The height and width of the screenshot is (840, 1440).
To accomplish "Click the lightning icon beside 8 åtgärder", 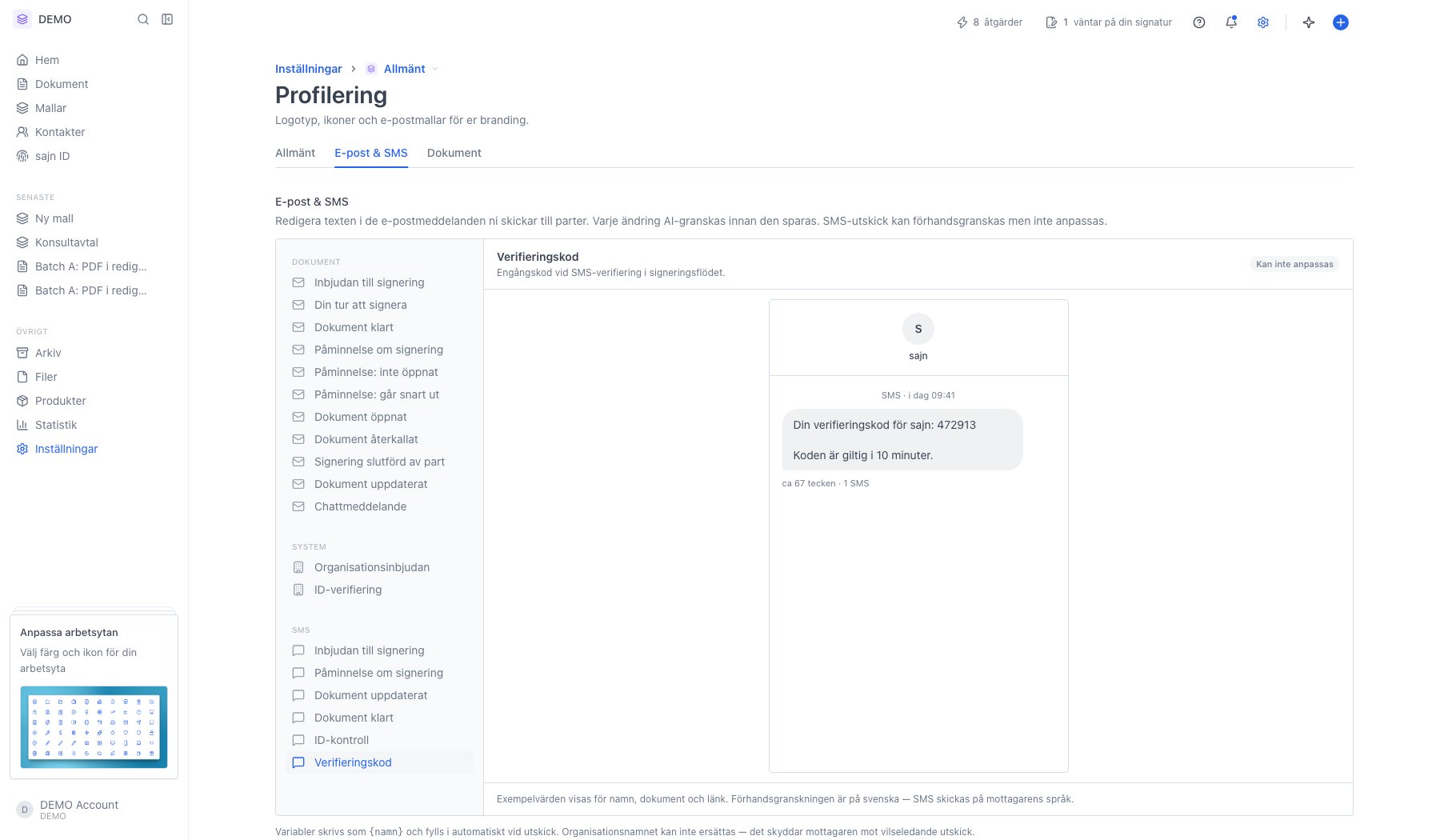I will (962, 22).
